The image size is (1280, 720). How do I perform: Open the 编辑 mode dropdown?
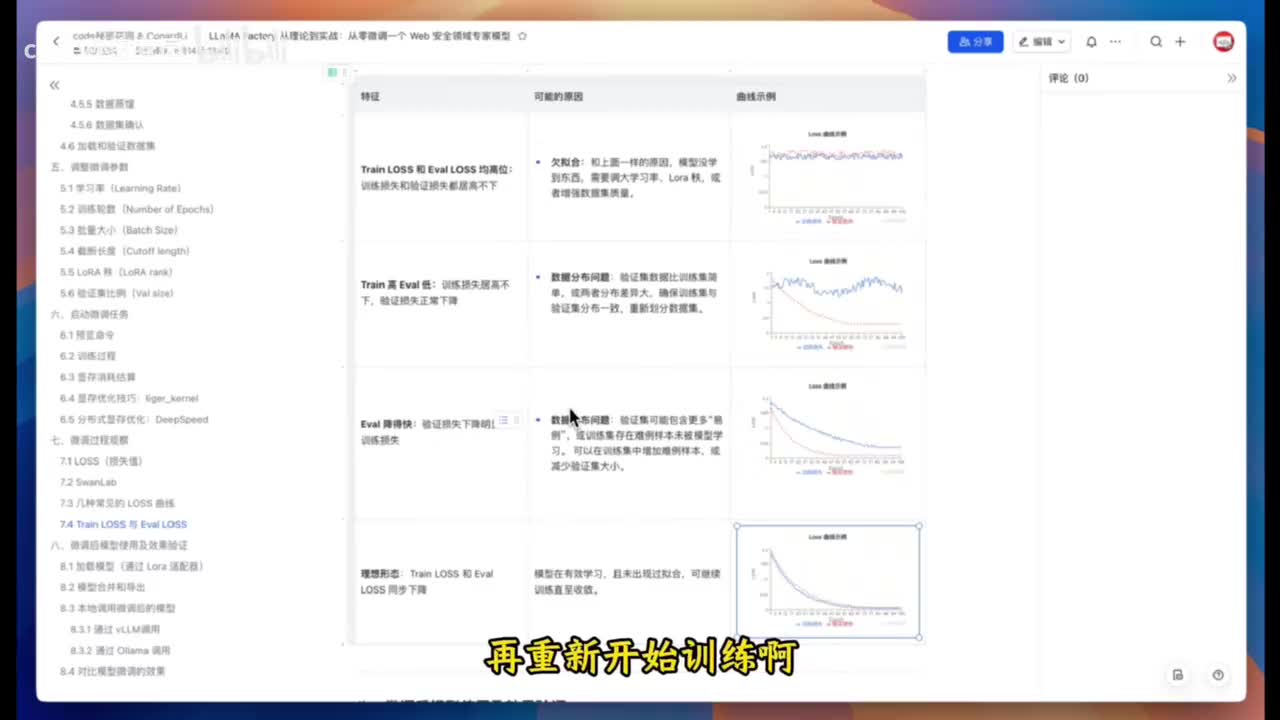(1042, 42)
